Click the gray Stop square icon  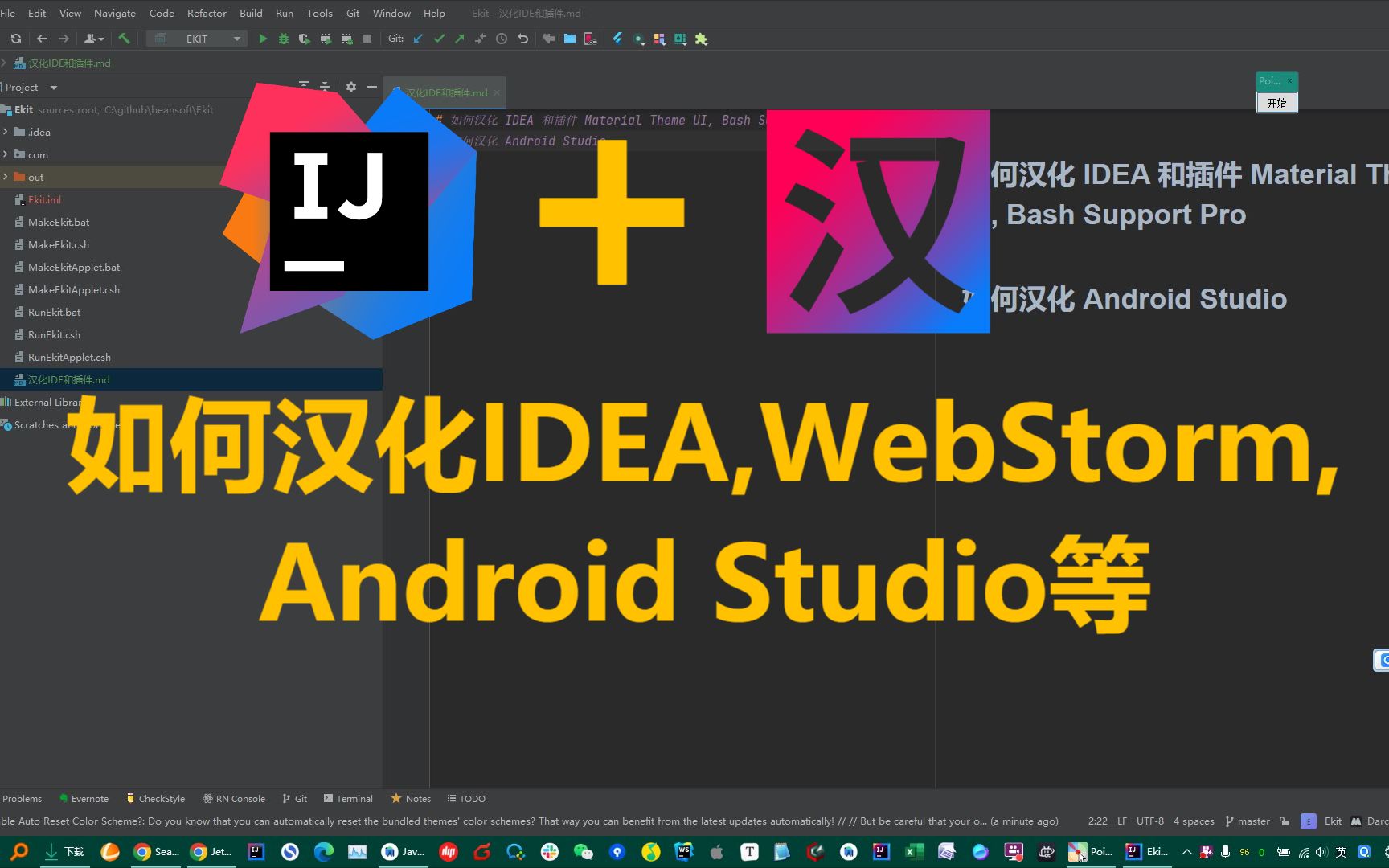click(x=367, y=39)
